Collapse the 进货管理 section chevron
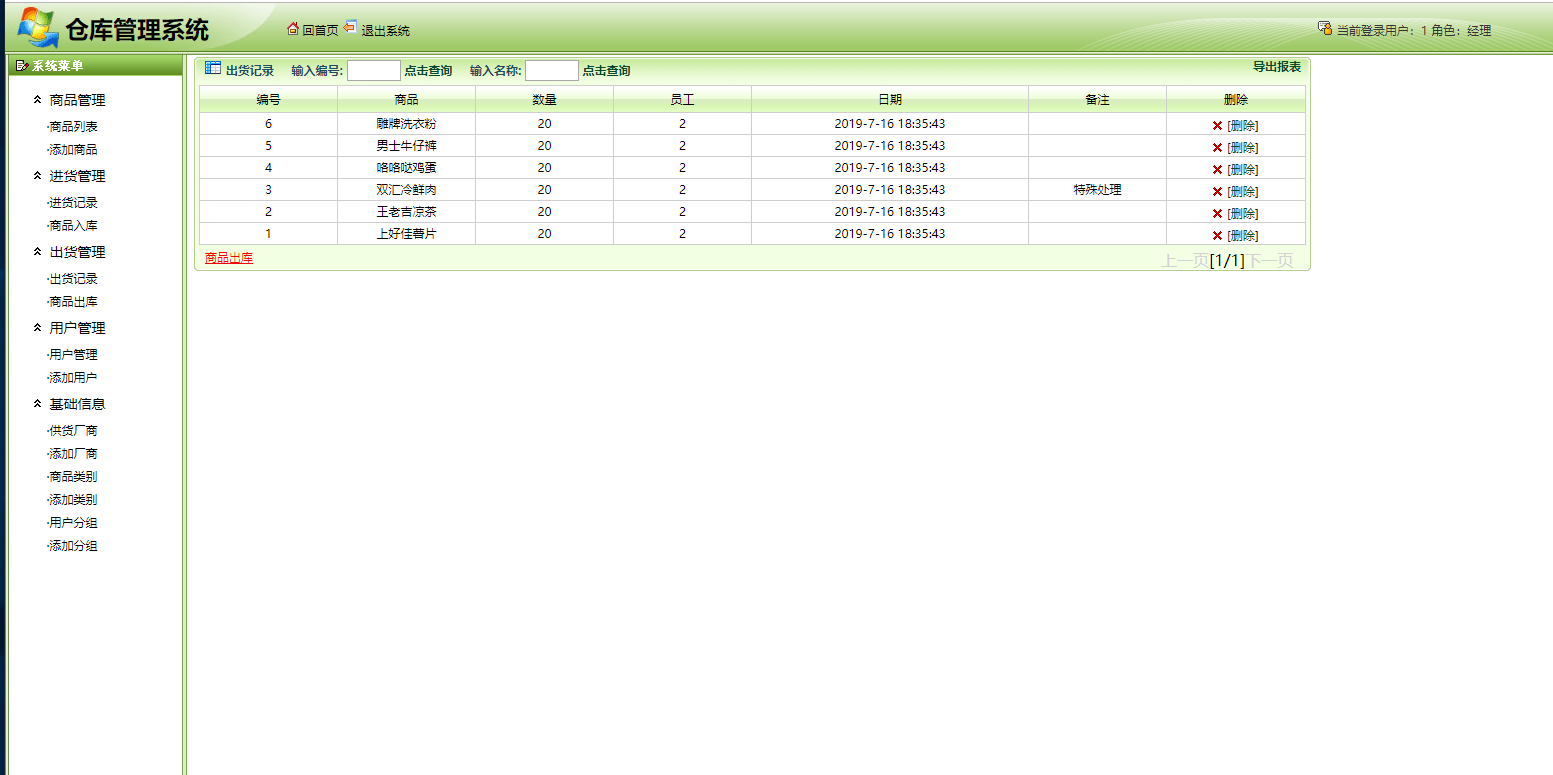 click(35, 175)
